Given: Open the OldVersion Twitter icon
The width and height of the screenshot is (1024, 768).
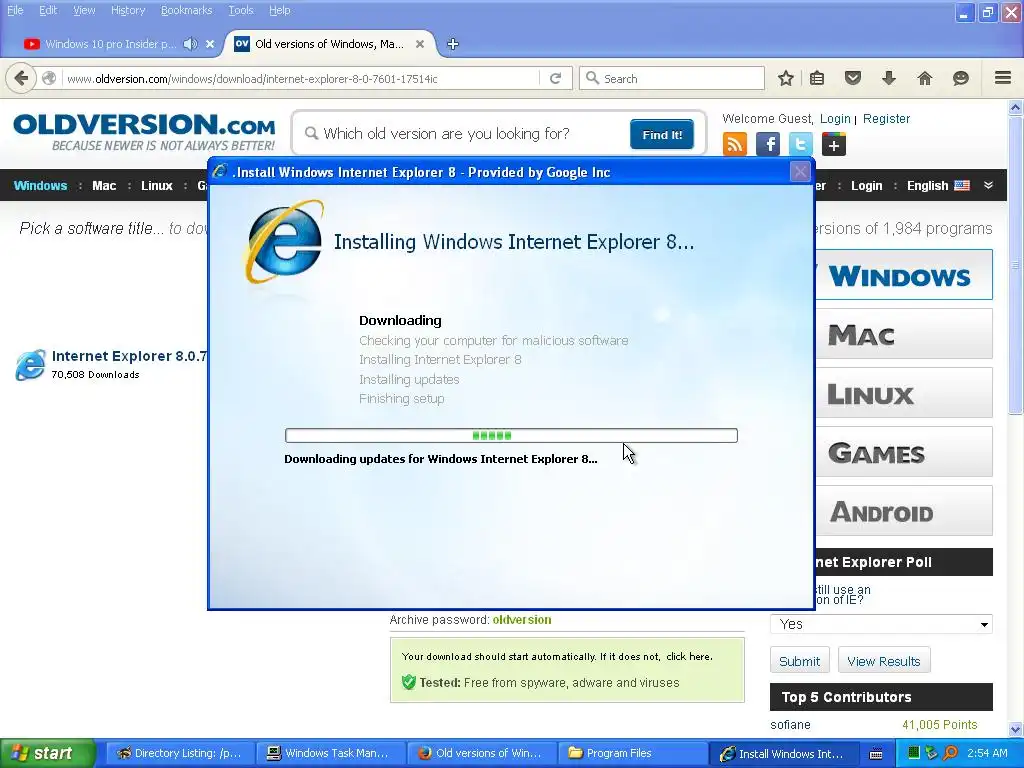Looking at the screenshot, I should (801, 144).
